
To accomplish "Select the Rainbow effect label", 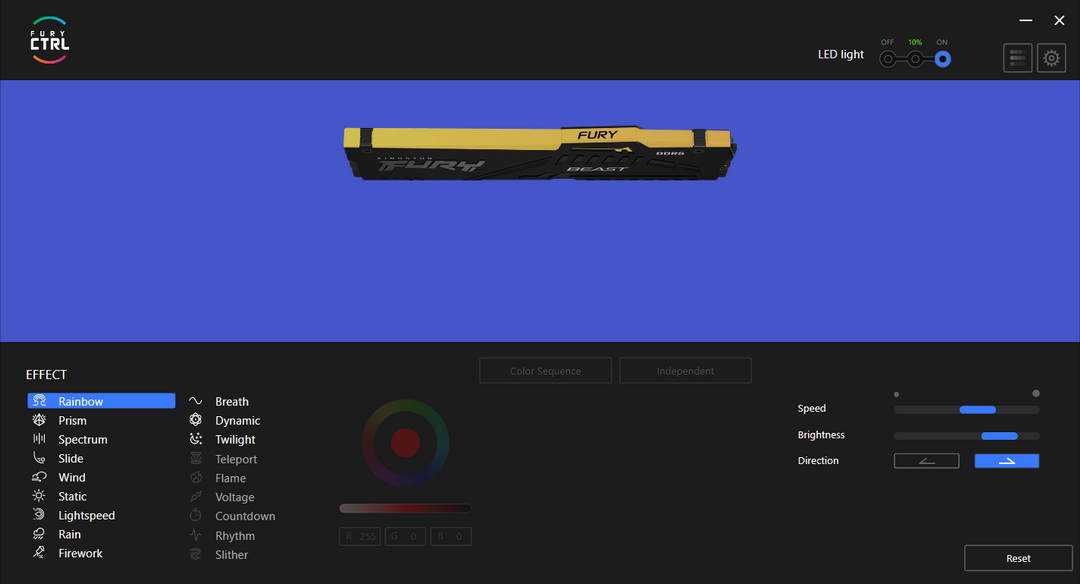I will [81, 402].
